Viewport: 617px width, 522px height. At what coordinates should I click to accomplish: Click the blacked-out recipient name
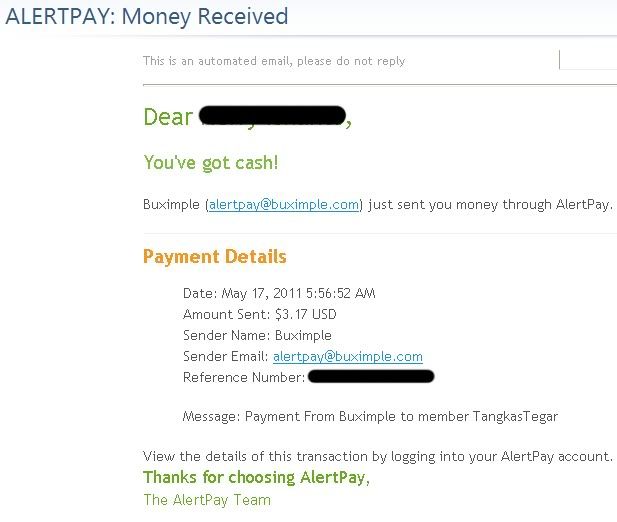click(272, 116)
